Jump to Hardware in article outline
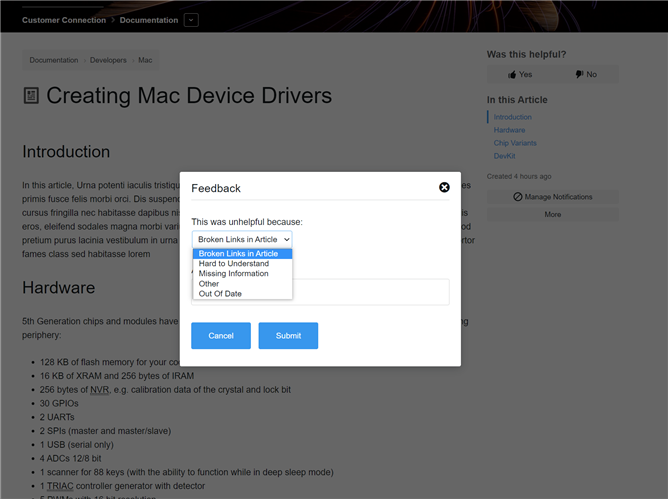Viewport: 668px width, 499px height. [x=509, y=130]
